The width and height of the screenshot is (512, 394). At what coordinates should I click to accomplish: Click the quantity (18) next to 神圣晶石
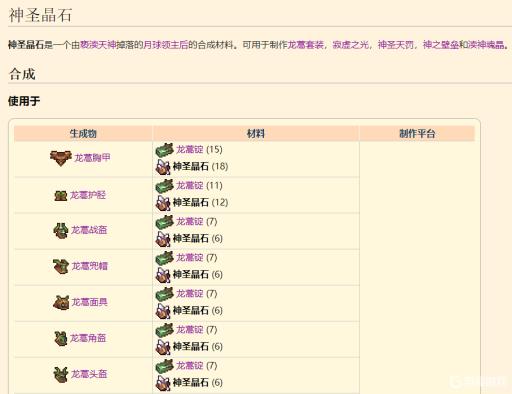220,166
